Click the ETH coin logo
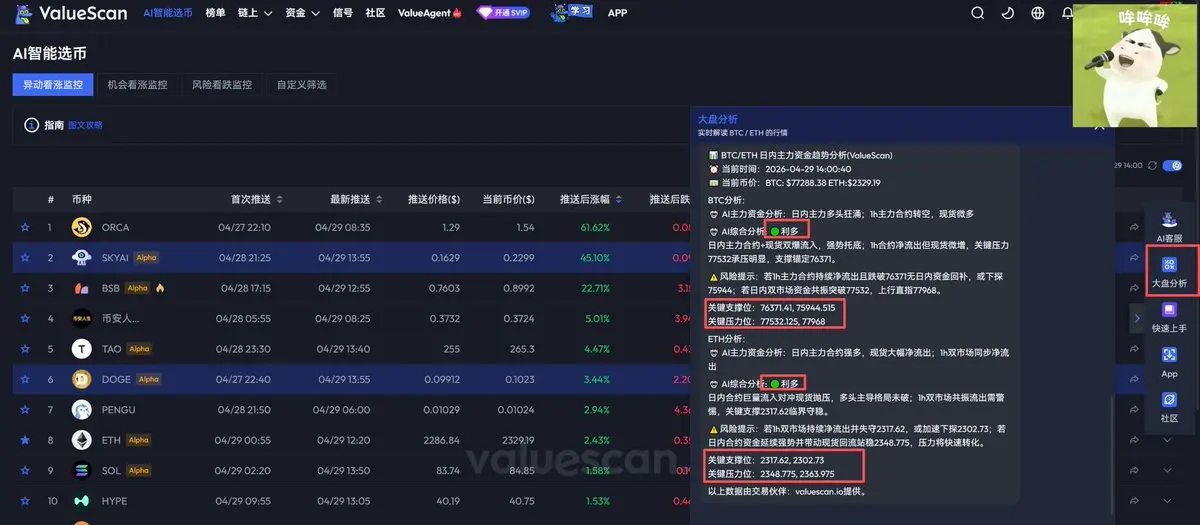The height and width of the screenshot is (525, 1200). click(x=82, y=440)
